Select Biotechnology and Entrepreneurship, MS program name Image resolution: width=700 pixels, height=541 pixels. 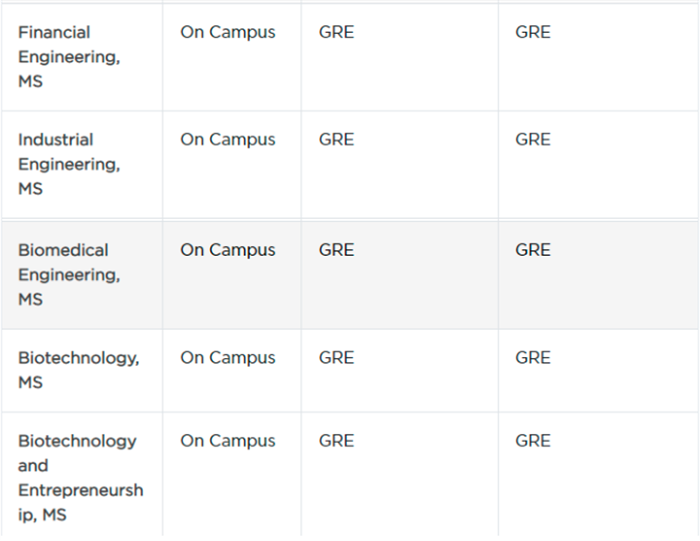(x=79, y=478)
